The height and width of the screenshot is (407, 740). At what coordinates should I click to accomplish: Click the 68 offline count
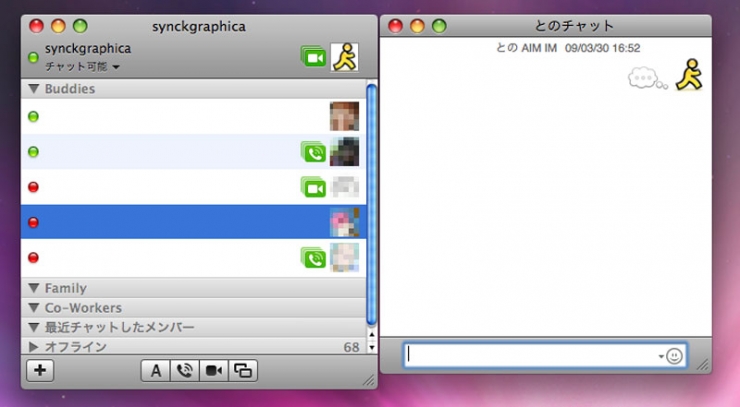tap(352, 347)
